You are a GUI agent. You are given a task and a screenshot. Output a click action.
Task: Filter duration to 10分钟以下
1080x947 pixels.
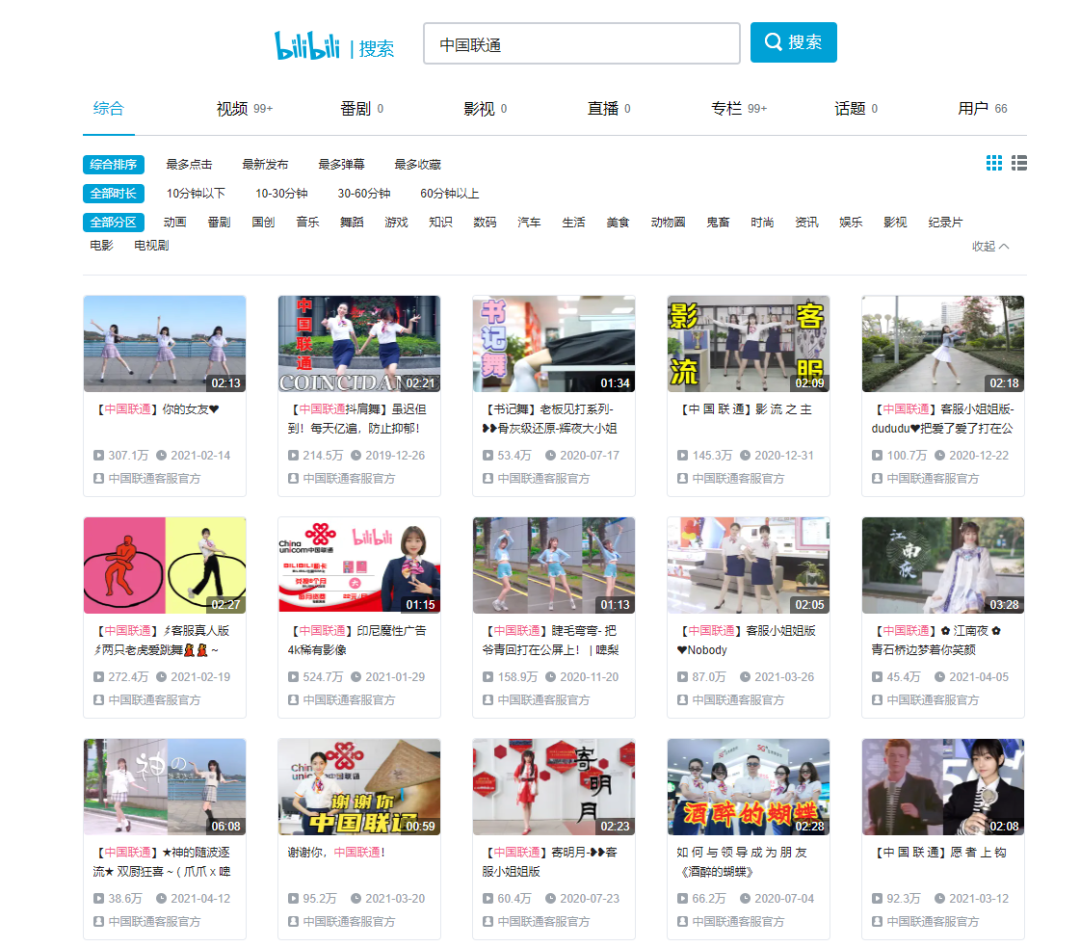(x=196, y=194)
